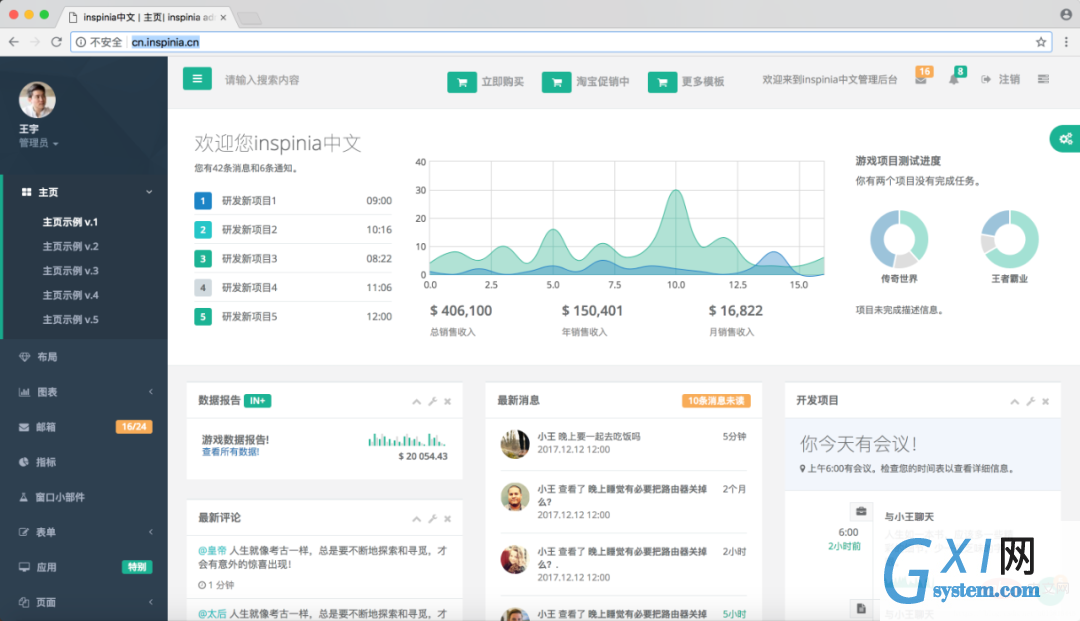Viewport: 1080px width, 621px height.
Task: Click the 王者霸业 donut chart
Action: [x=1009, y=239]
